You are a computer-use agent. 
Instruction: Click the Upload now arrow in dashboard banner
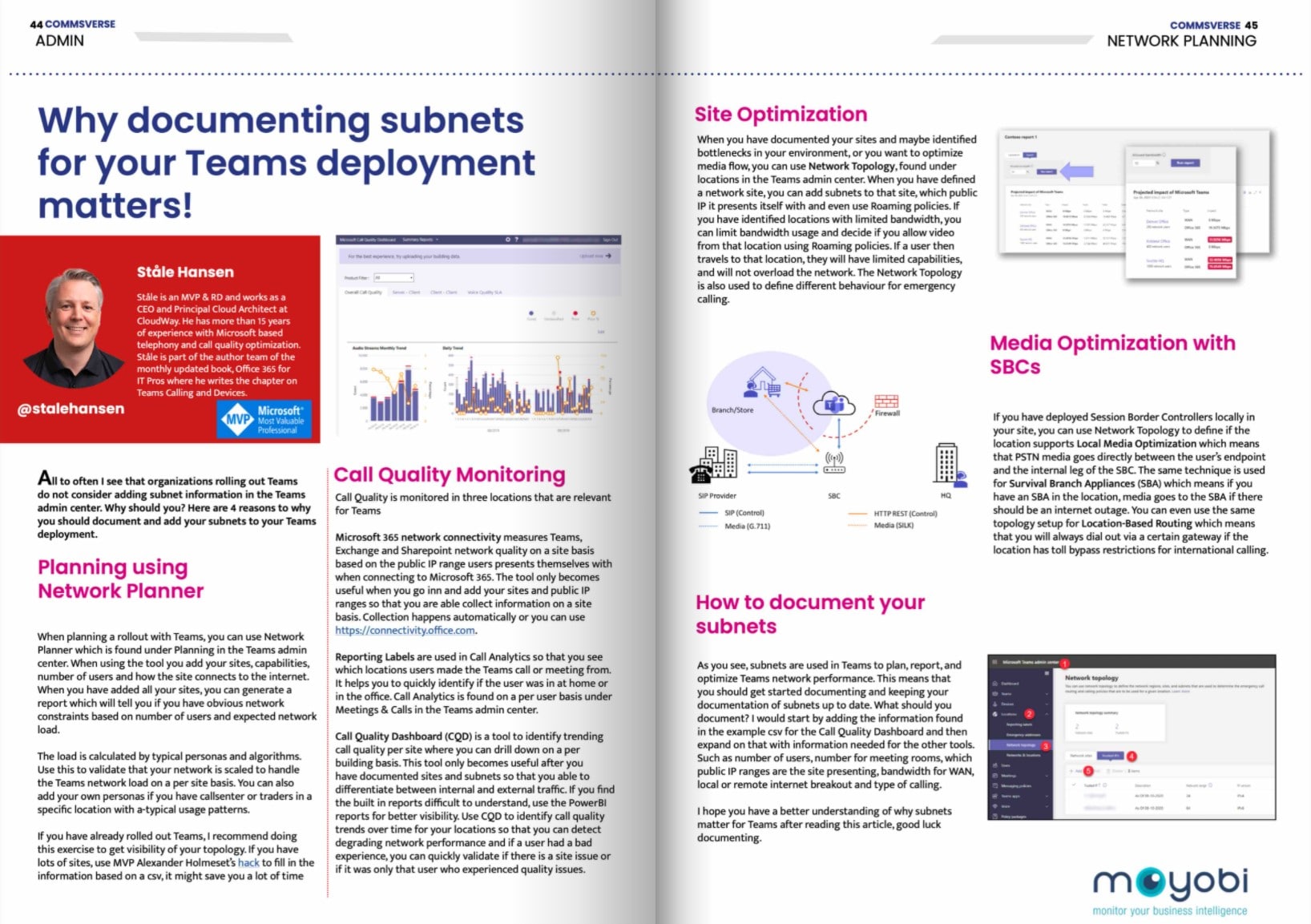point(608,256)
